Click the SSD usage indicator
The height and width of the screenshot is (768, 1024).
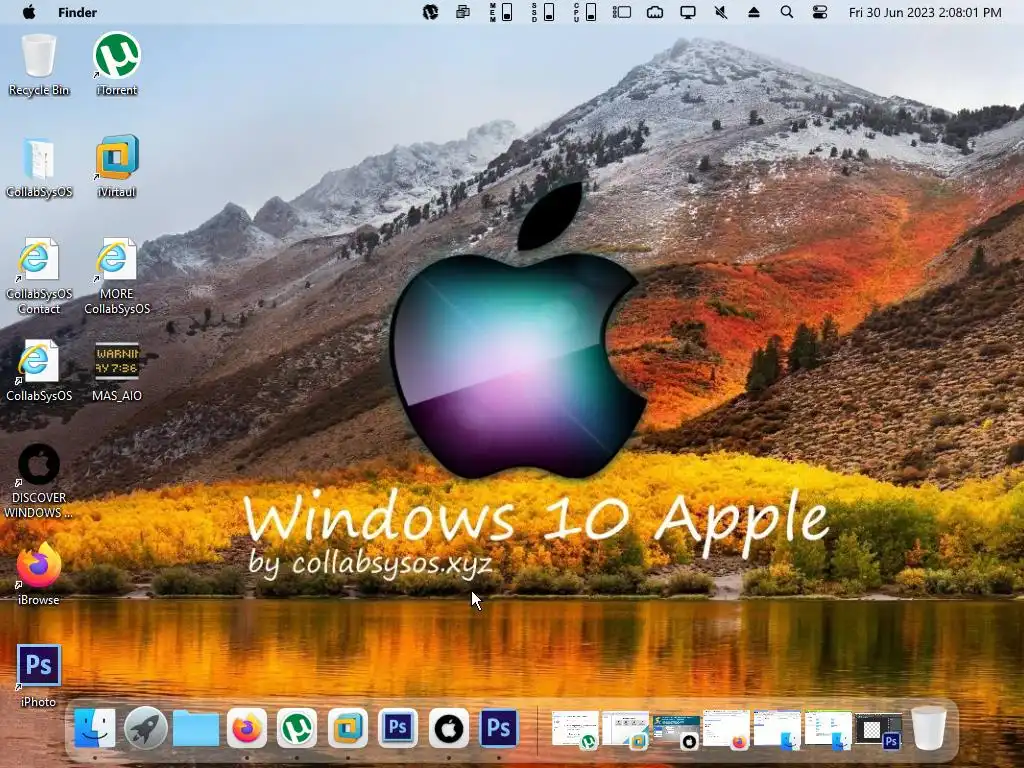click(x=543, y=12)
